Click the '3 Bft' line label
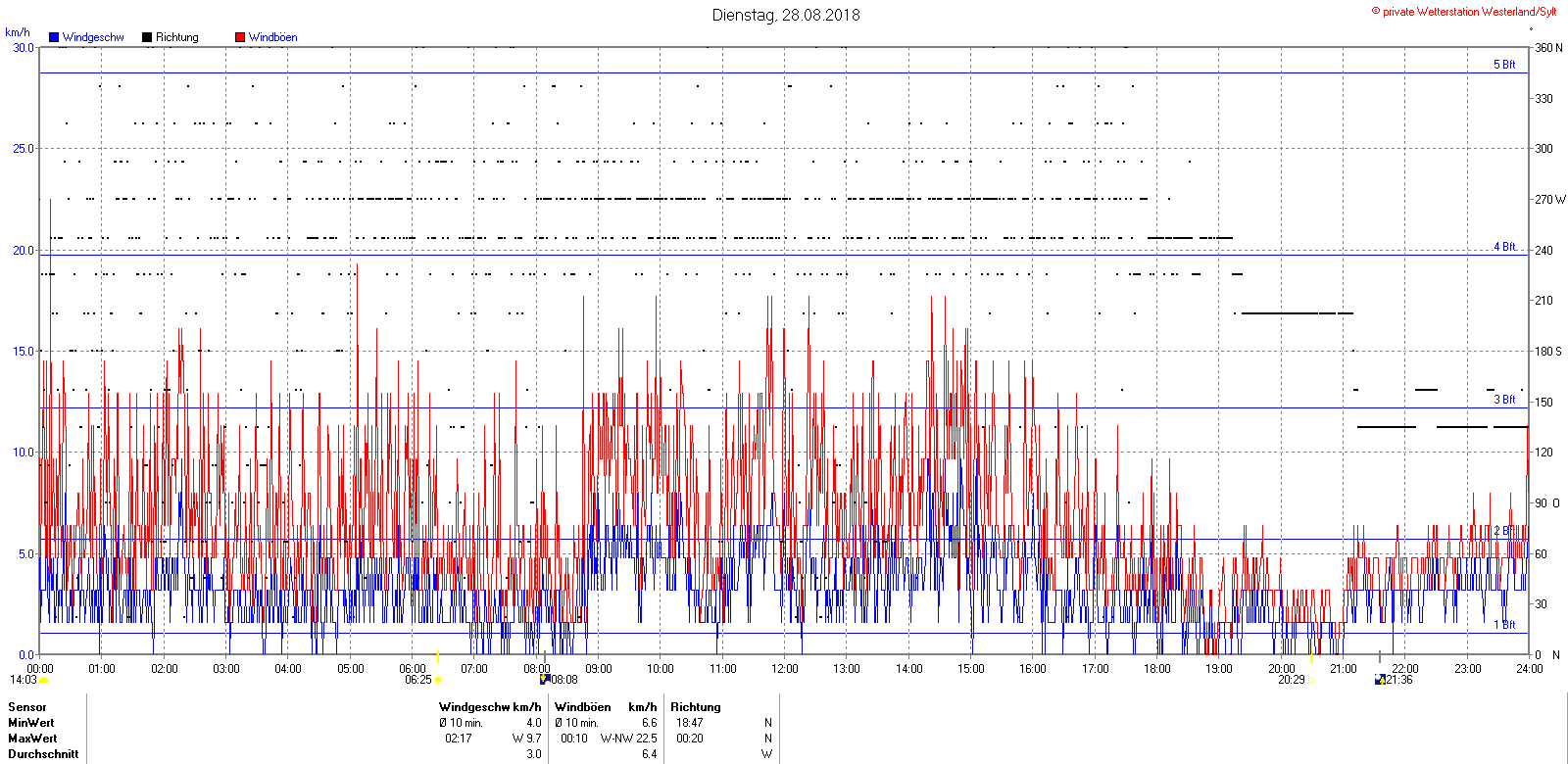This screenshot has height=764, width=1568. pyautogui.click(x=1504, y=400)
